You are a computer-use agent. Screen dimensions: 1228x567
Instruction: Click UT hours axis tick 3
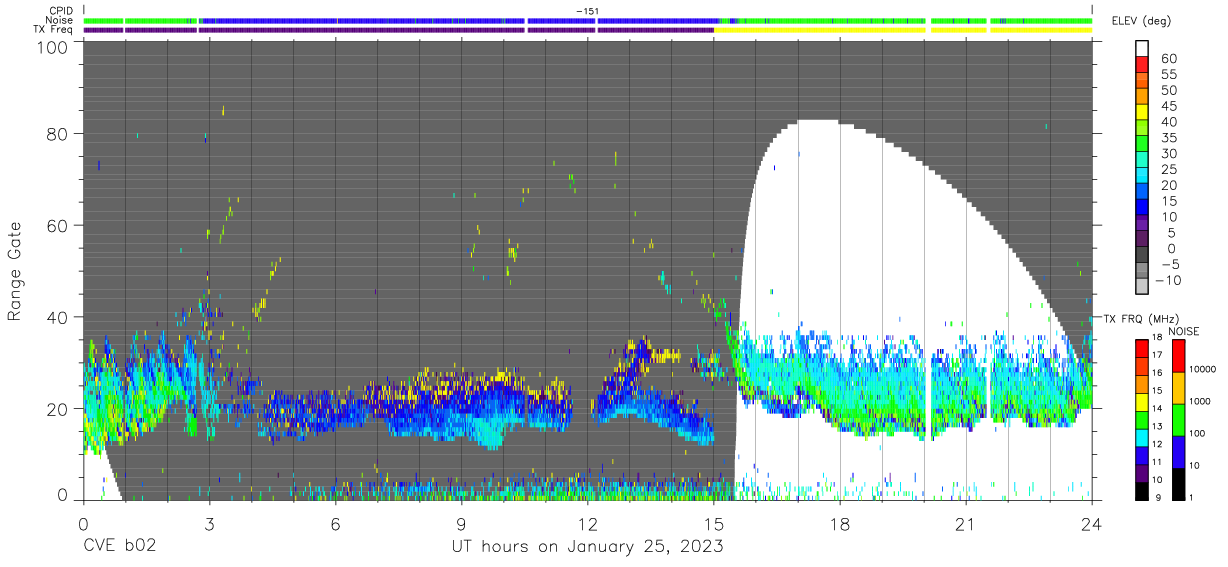pyautogui.click(x=209, y=523)
